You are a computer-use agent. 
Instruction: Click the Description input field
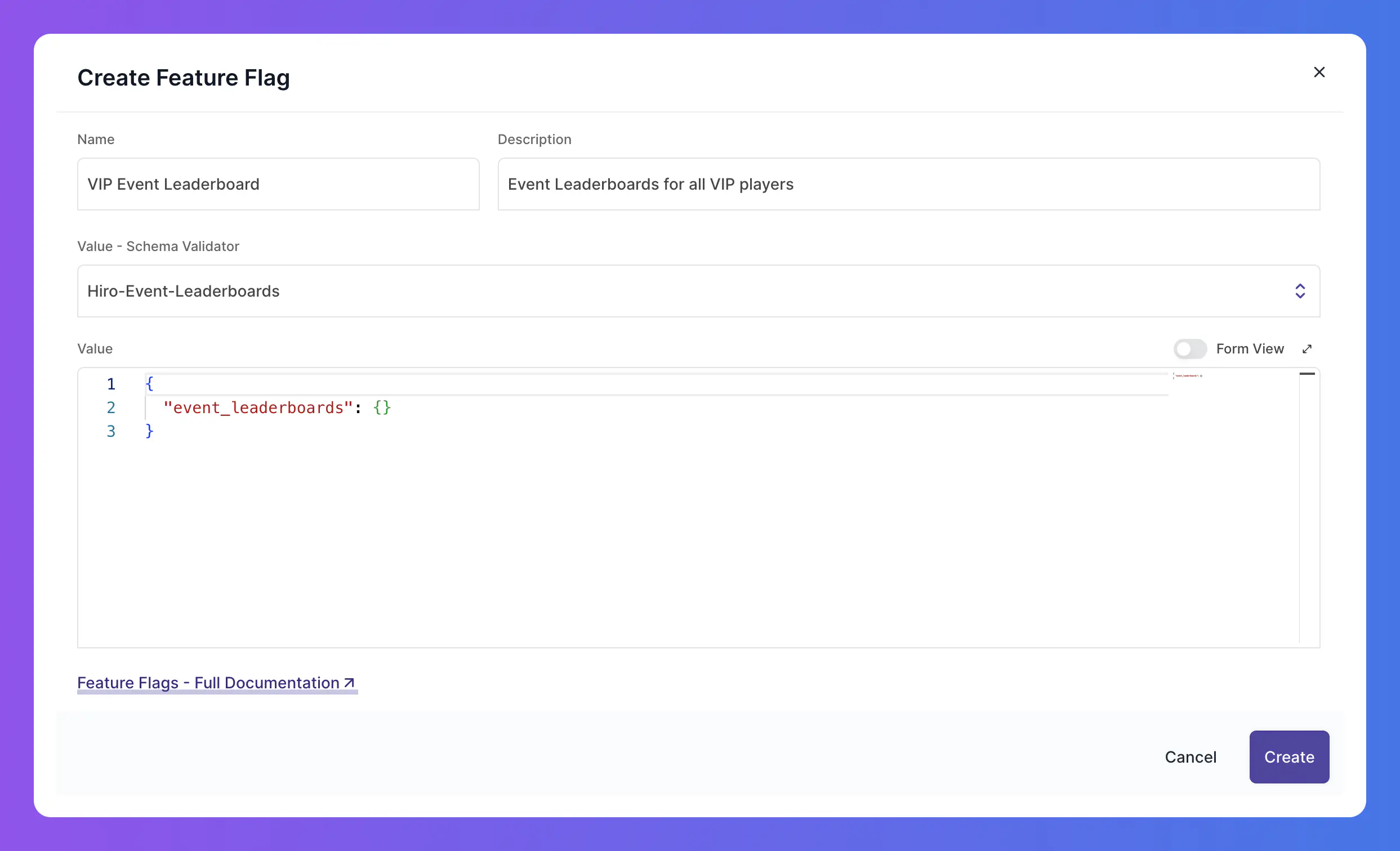[909, 184]
